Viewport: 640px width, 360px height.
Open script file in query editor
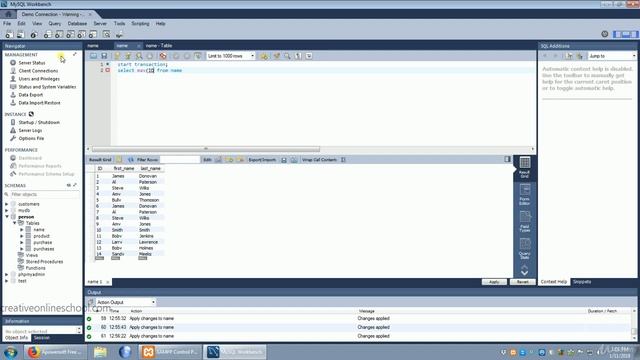click(x=93, y=56)
